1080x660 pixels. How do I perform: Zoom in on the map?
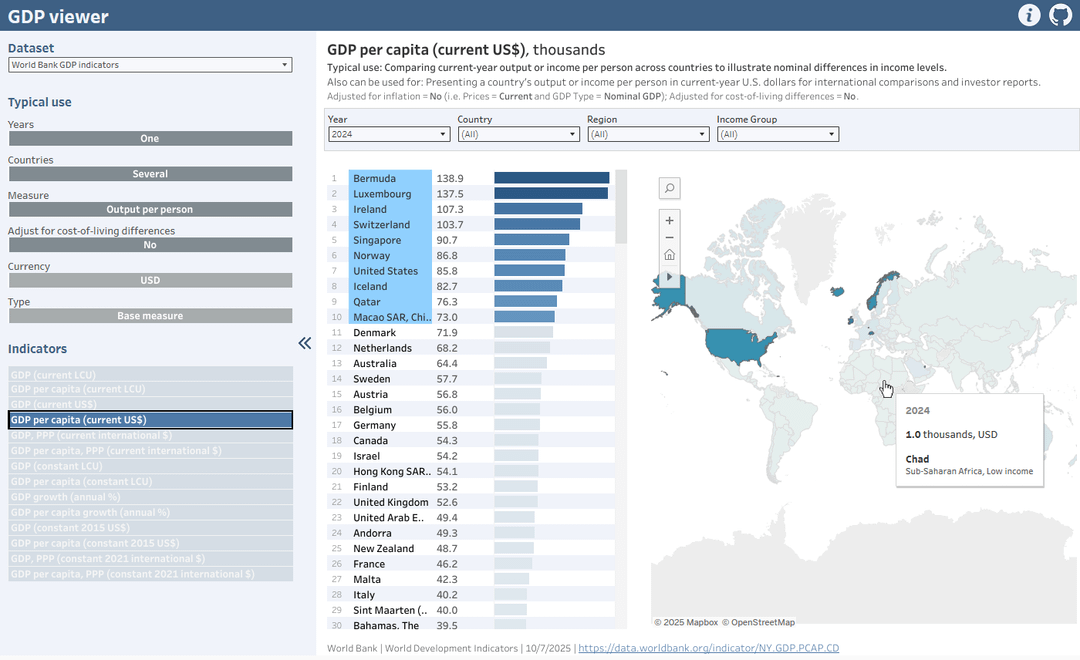(669, 220)
